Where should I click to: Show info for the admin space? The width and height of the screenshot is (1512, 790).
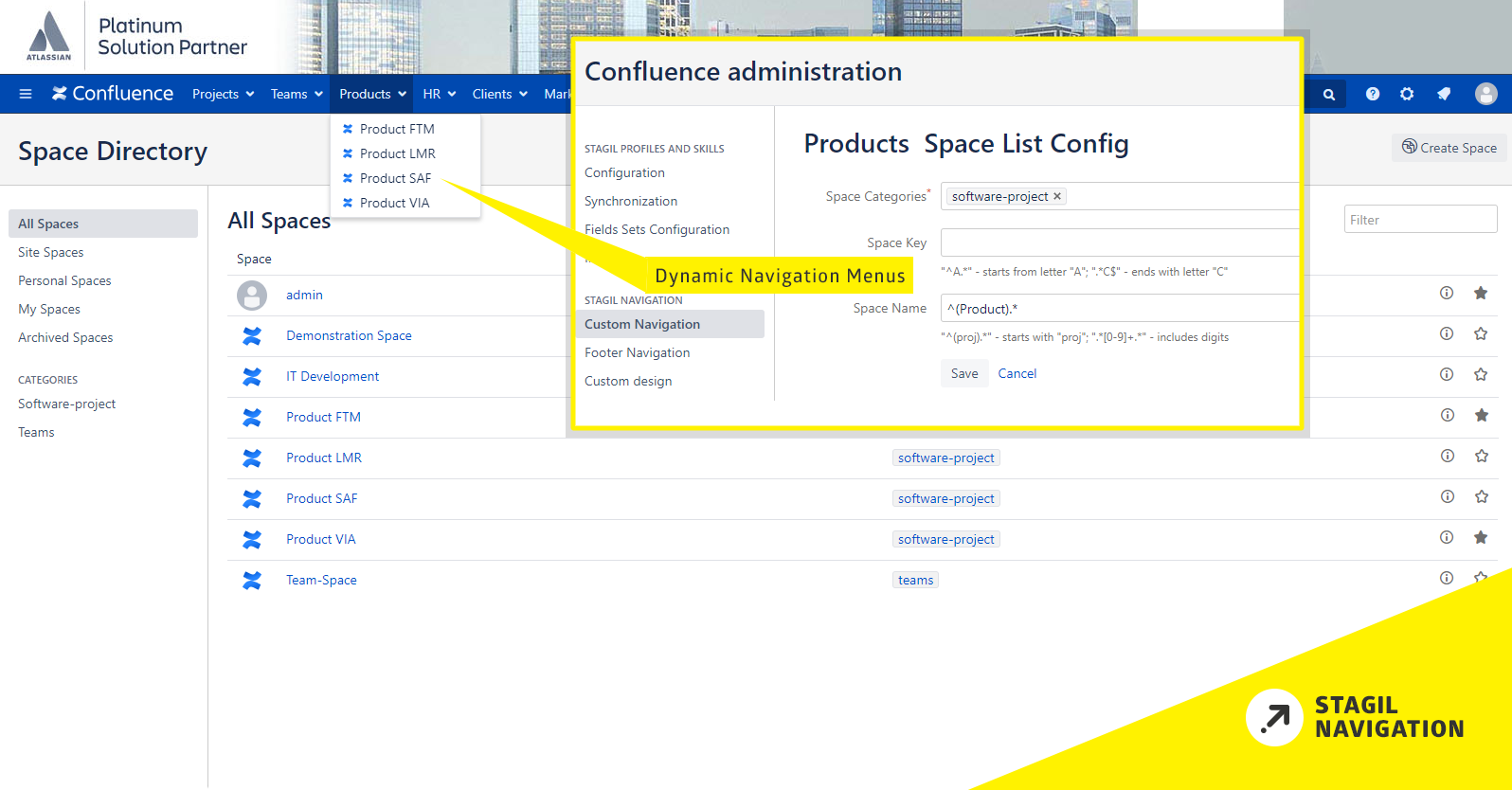pyautogui.click(x=1447, y=293)
